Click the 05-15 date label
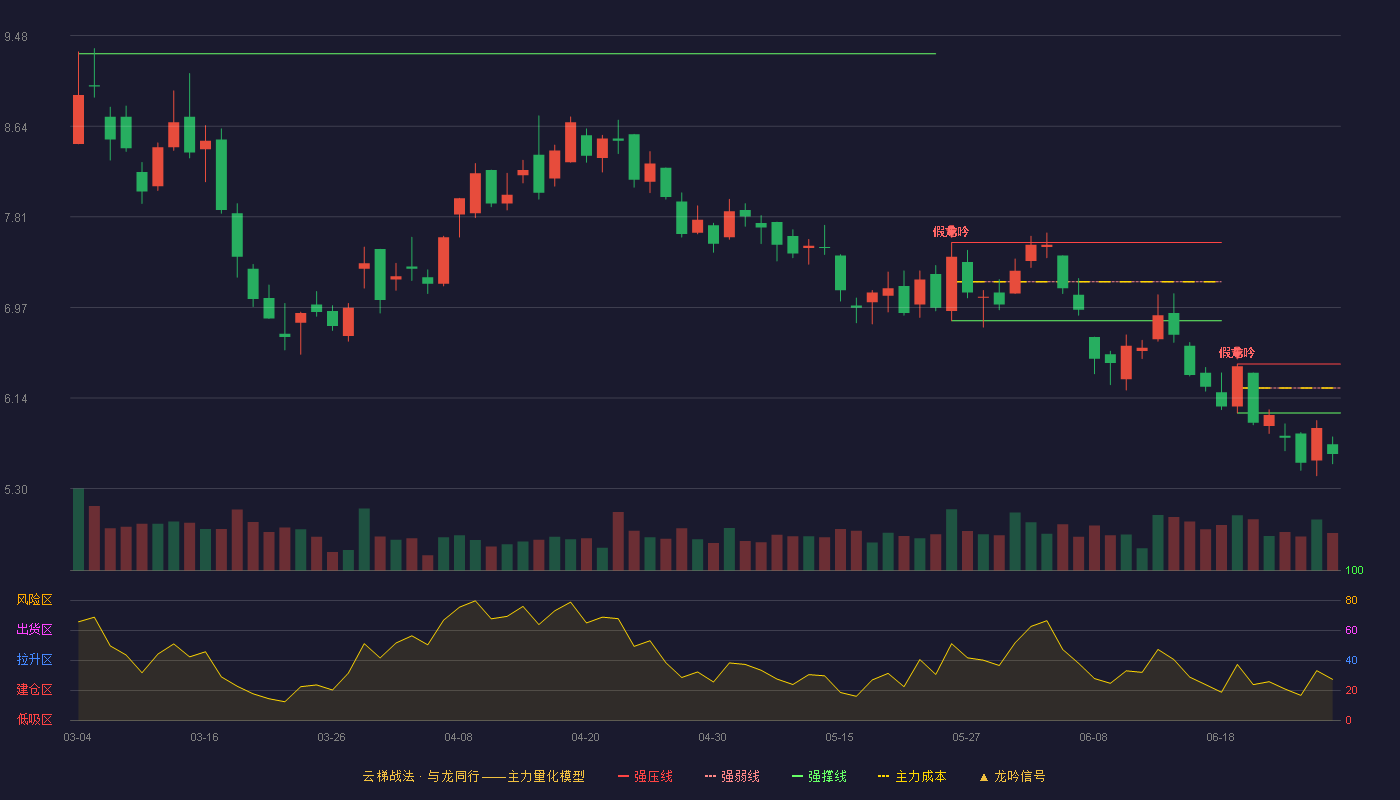 point(839,737)
